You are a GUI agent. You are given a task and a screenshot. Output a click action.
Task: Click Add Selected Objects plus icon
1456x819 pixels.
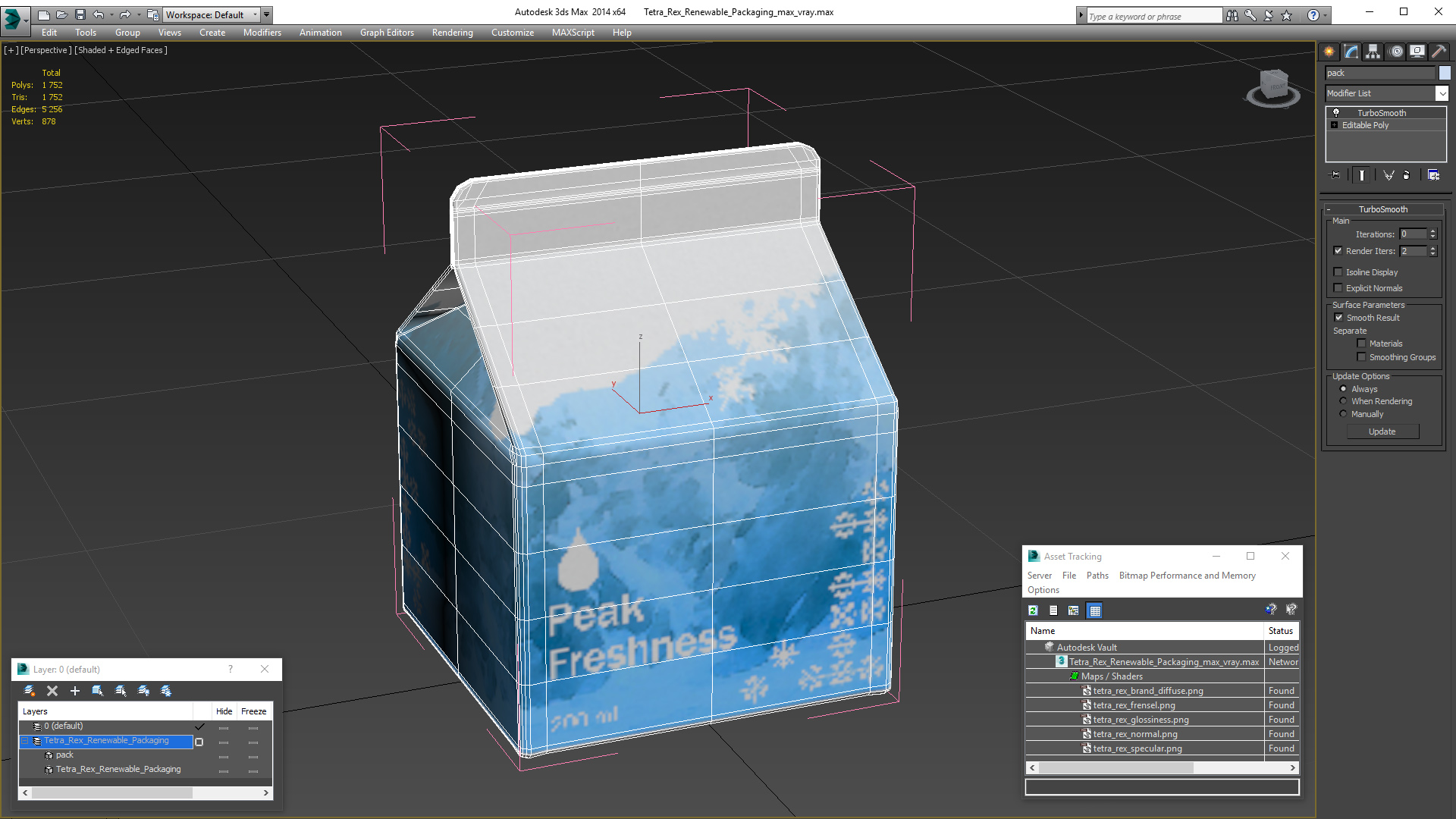point(75,691)
